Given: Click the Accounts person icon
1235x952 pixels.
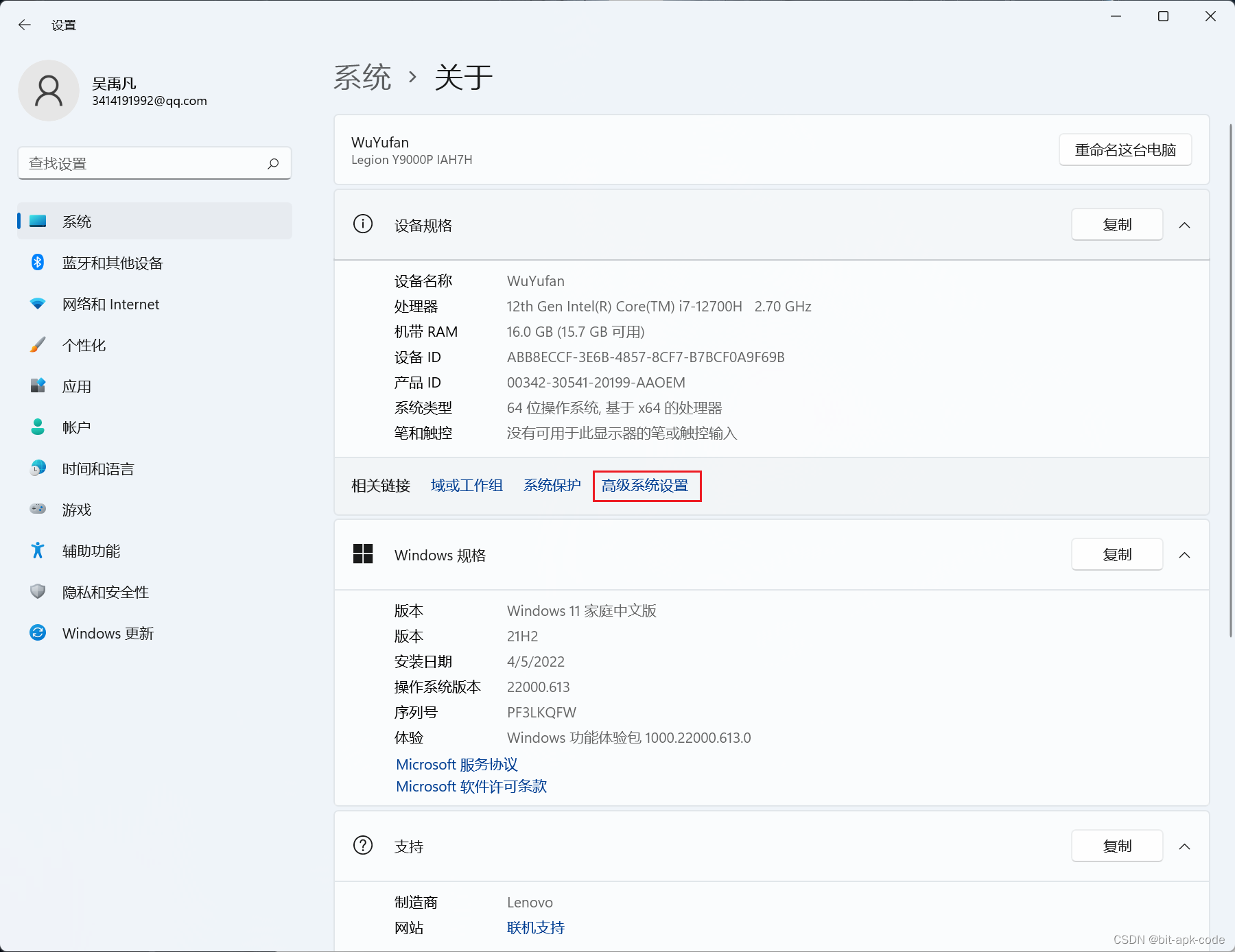Looking at the screenshot, I should (x=38, y=427).
